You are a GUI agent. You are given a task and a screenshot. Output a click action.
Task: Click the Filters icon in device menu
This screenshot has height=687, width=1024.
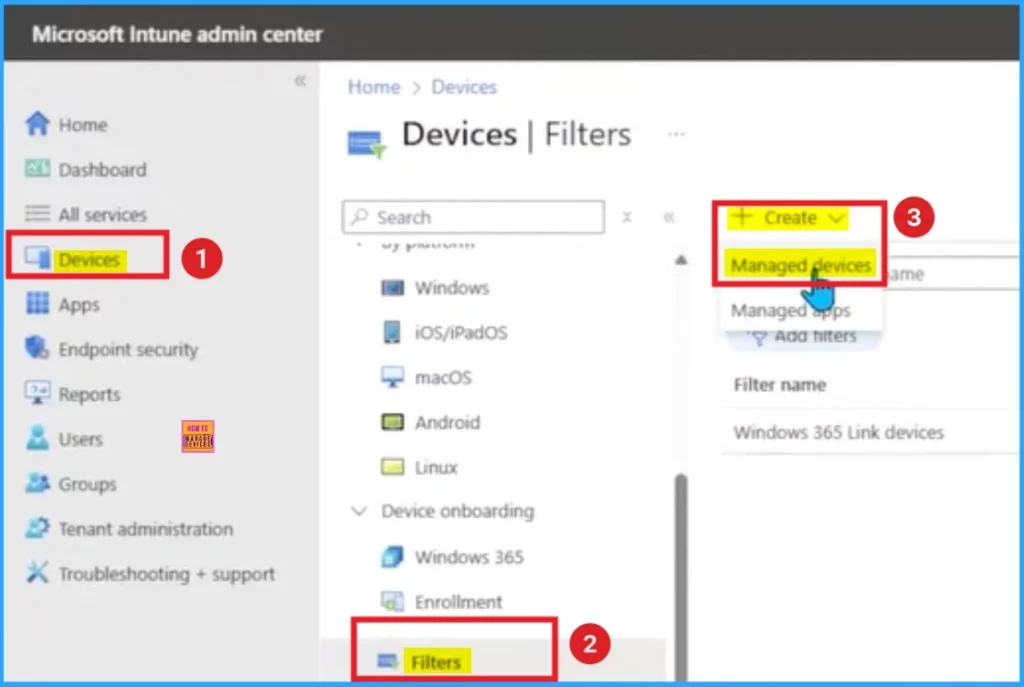[x=387, y=662]
